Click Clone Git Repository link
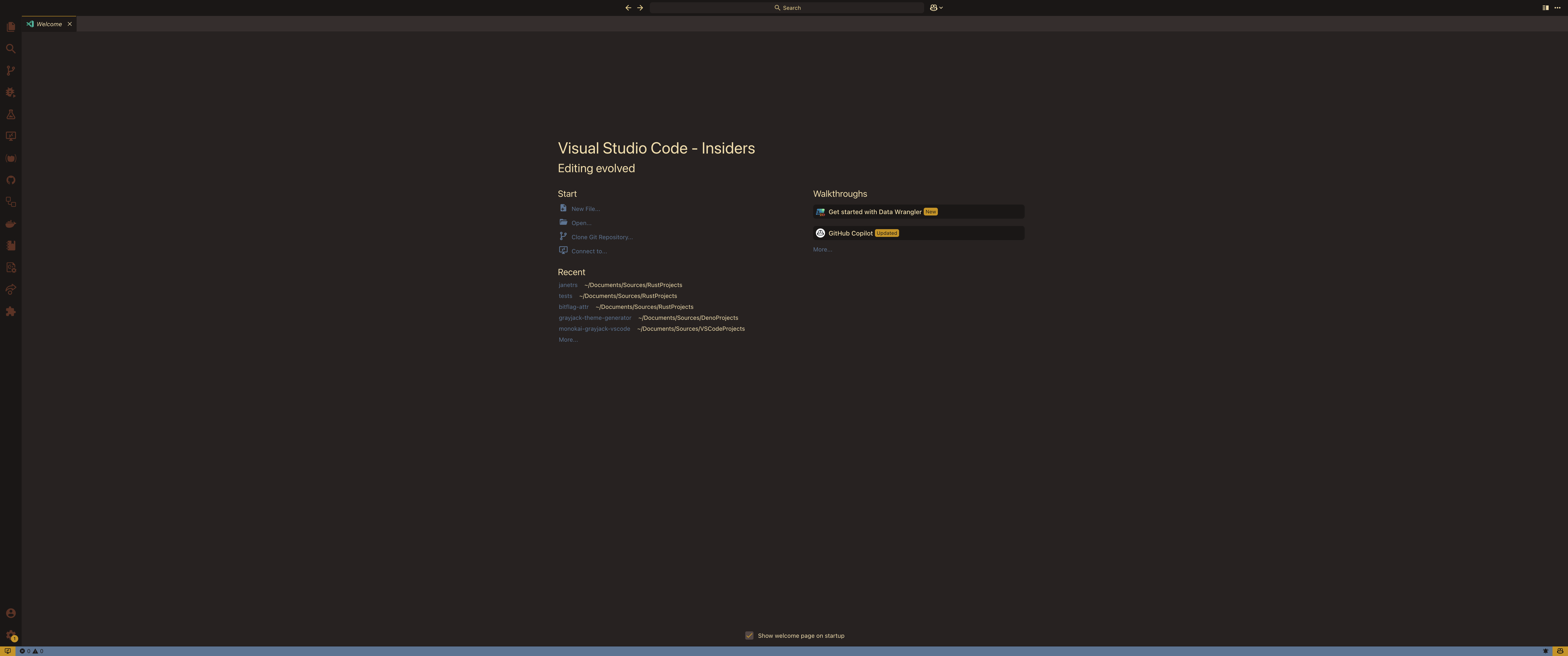The image size is (1568, 656). 601,237
